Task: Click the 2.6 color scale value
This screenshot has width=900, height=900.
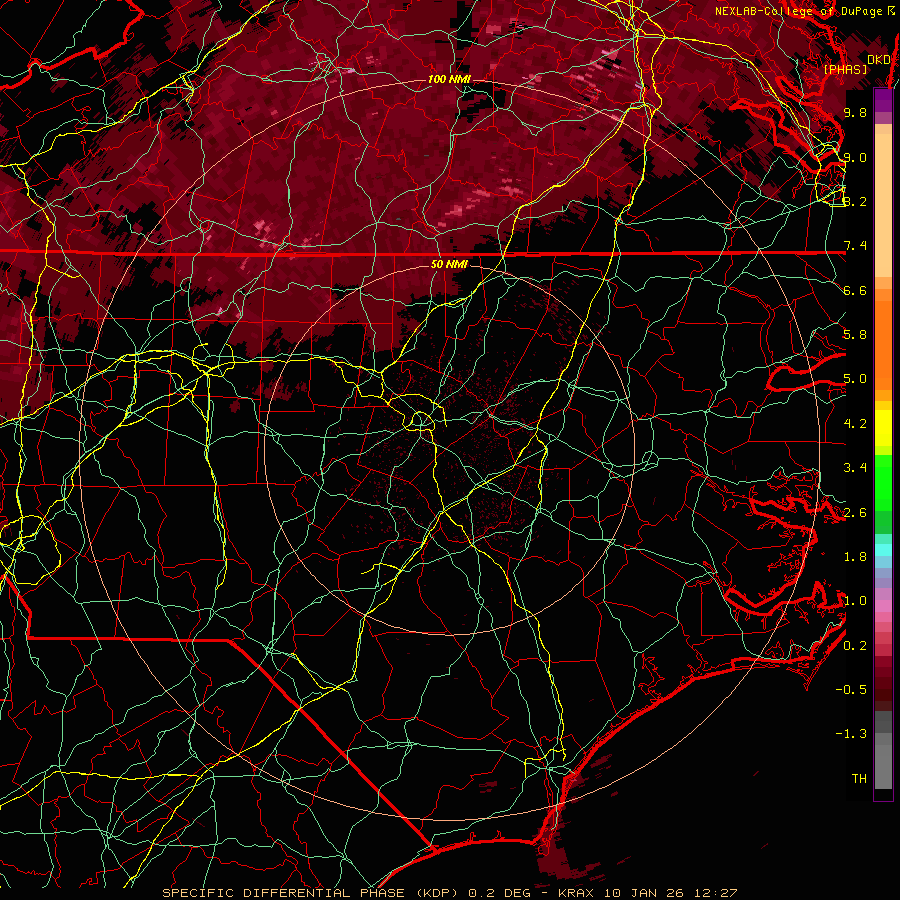Action: point(855,512)
